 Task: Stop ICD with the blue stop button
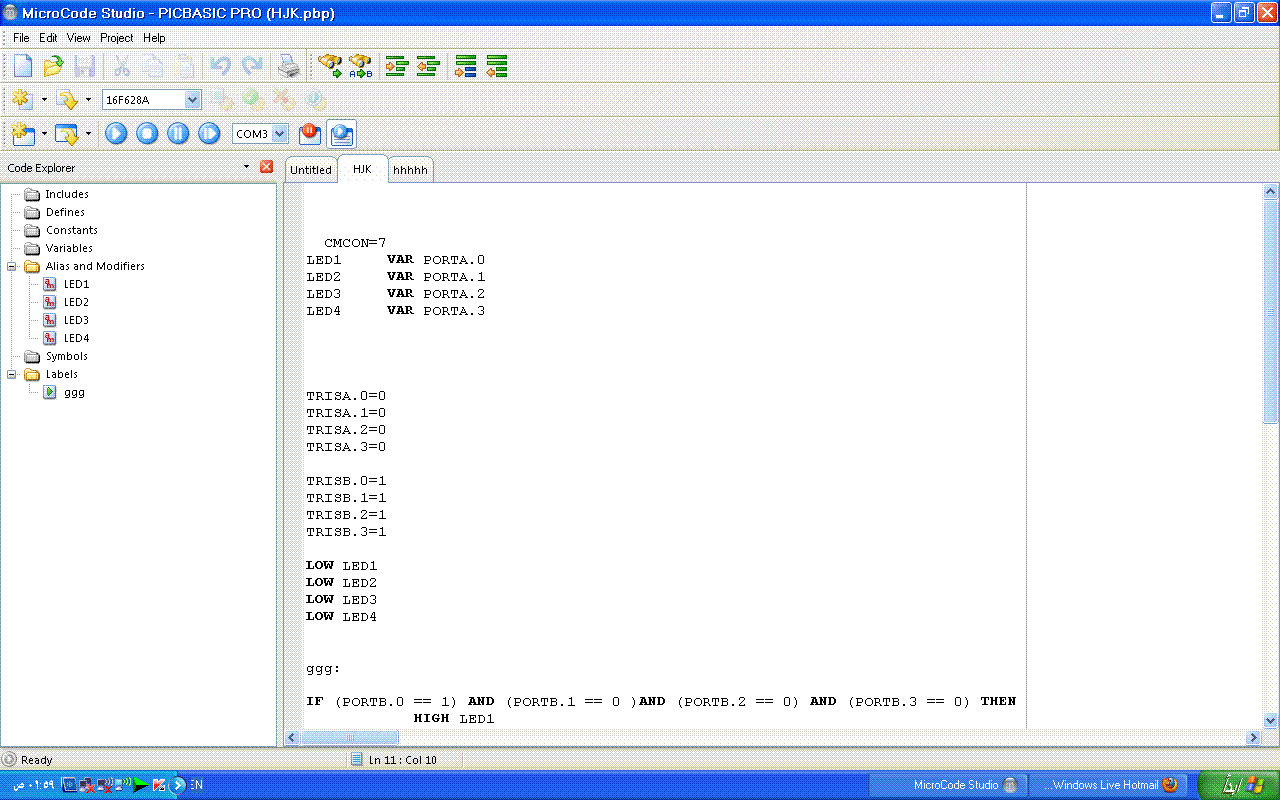coord(147,133)
